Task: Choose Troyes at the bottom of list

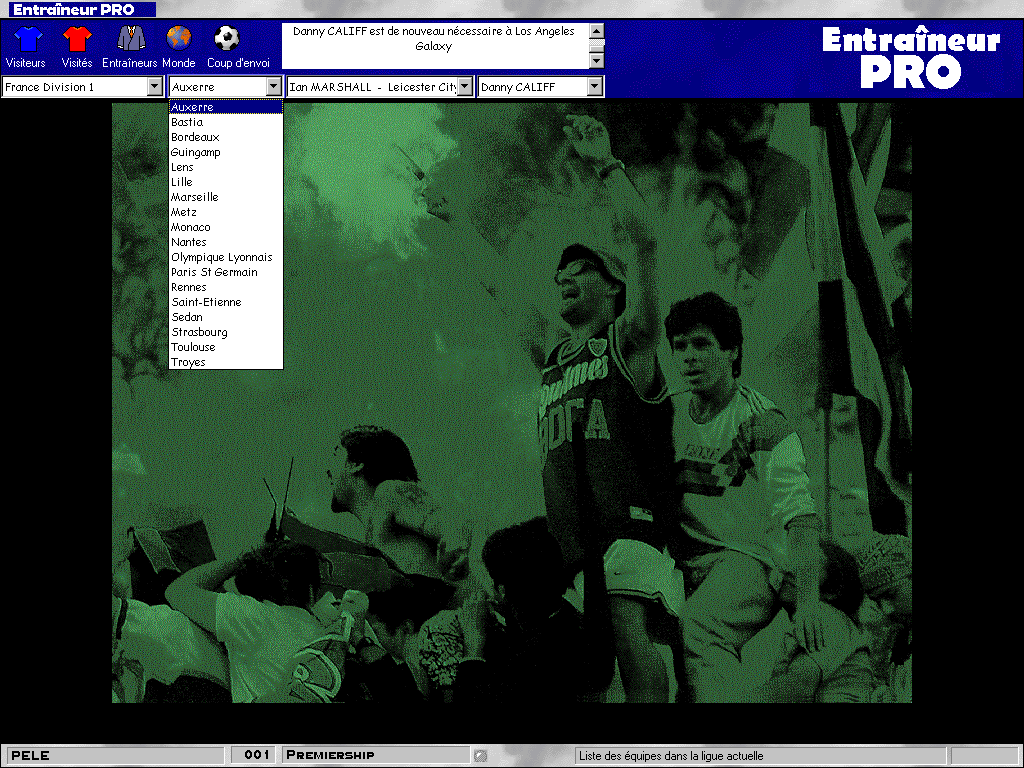Action: pos(188,362)
